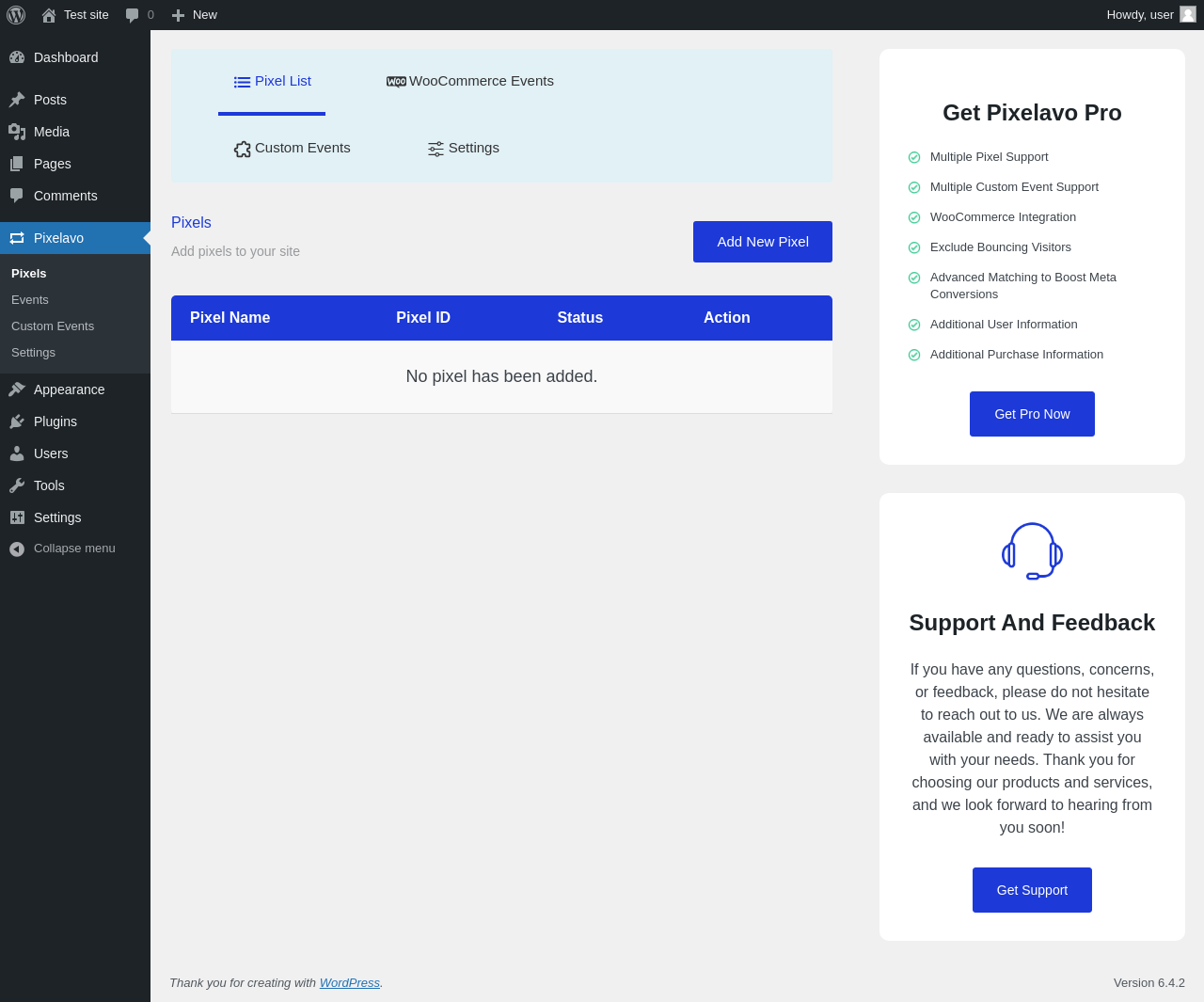Open the Settings tab in Pixelavo
The width and height of the screenshot is (1204, 1002).
[464, 149]
